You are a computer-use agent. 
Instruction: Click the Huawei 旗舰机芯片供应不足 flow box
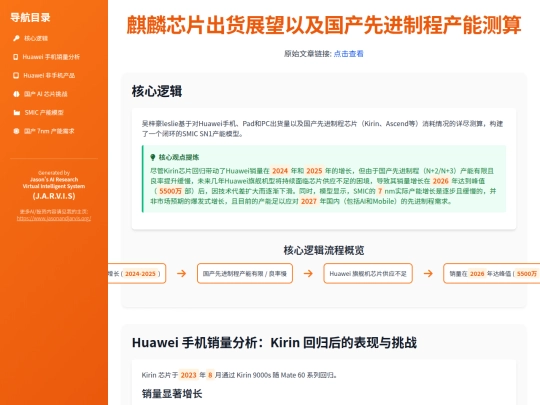(x=368, y=273)
